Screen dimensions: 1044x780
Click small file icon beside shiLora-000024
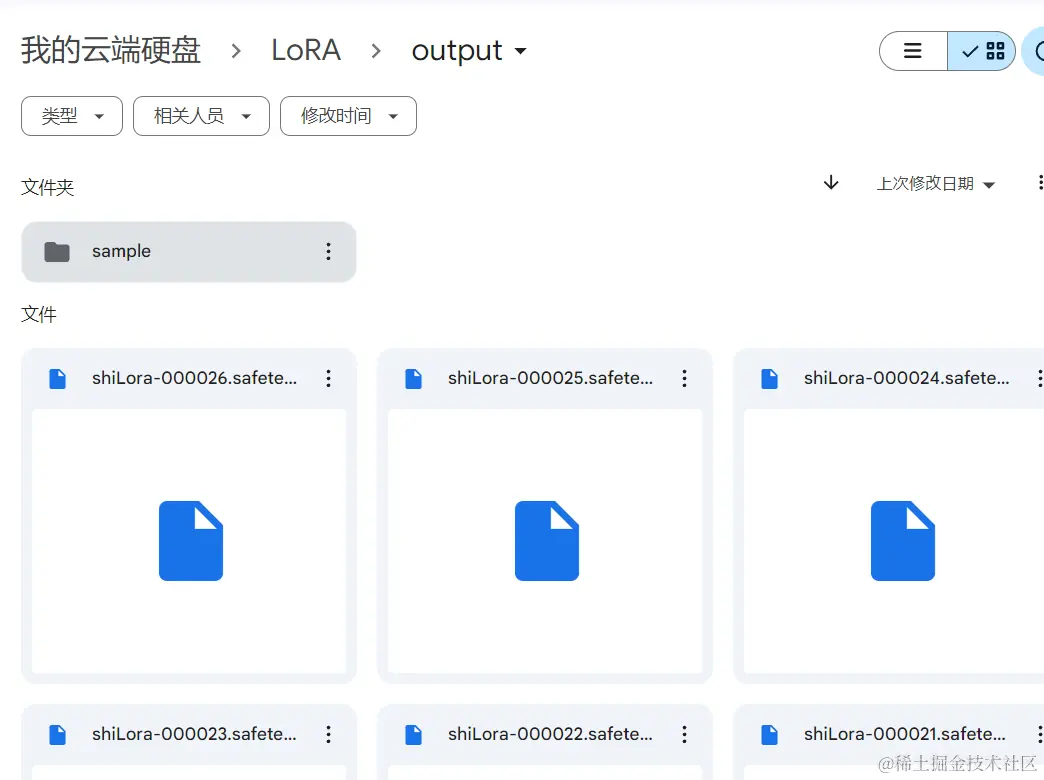pyautogui.click(x=770, y=379)
